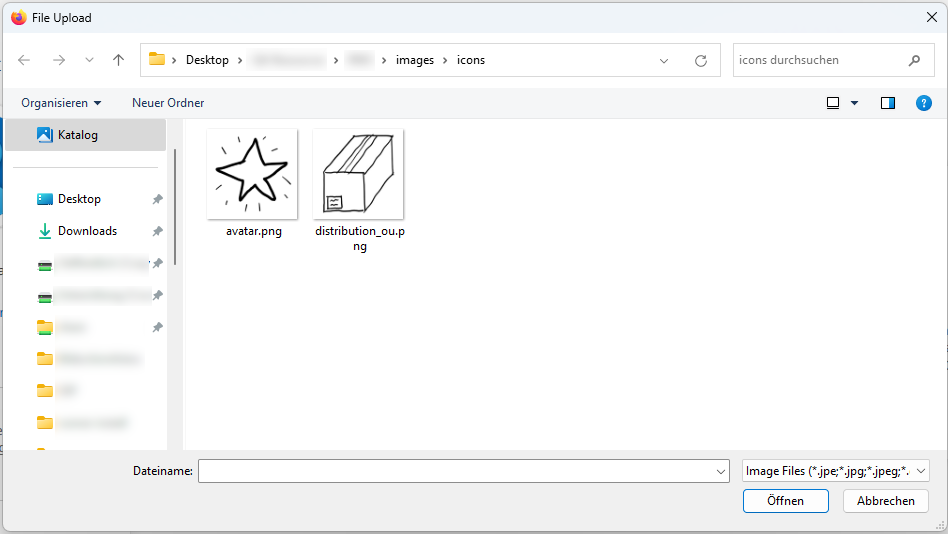Open the view options dropdown arrow

854,103
